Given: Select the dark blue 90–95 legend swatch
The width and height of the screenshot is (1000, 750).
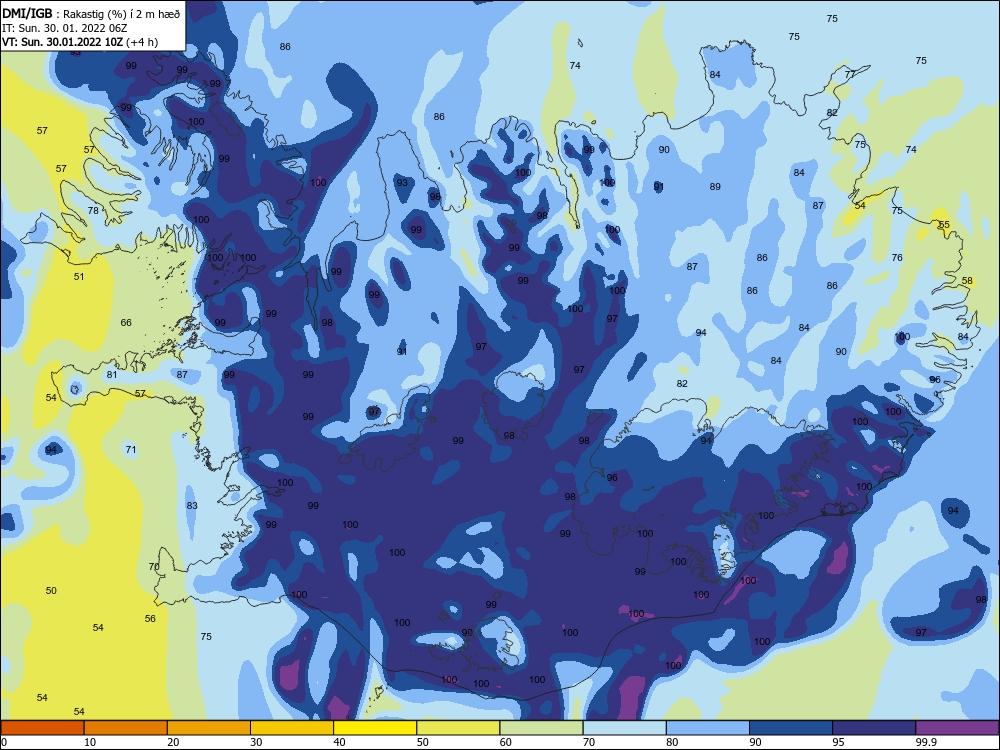Looking at the screenshot, I should pos(791,728).
